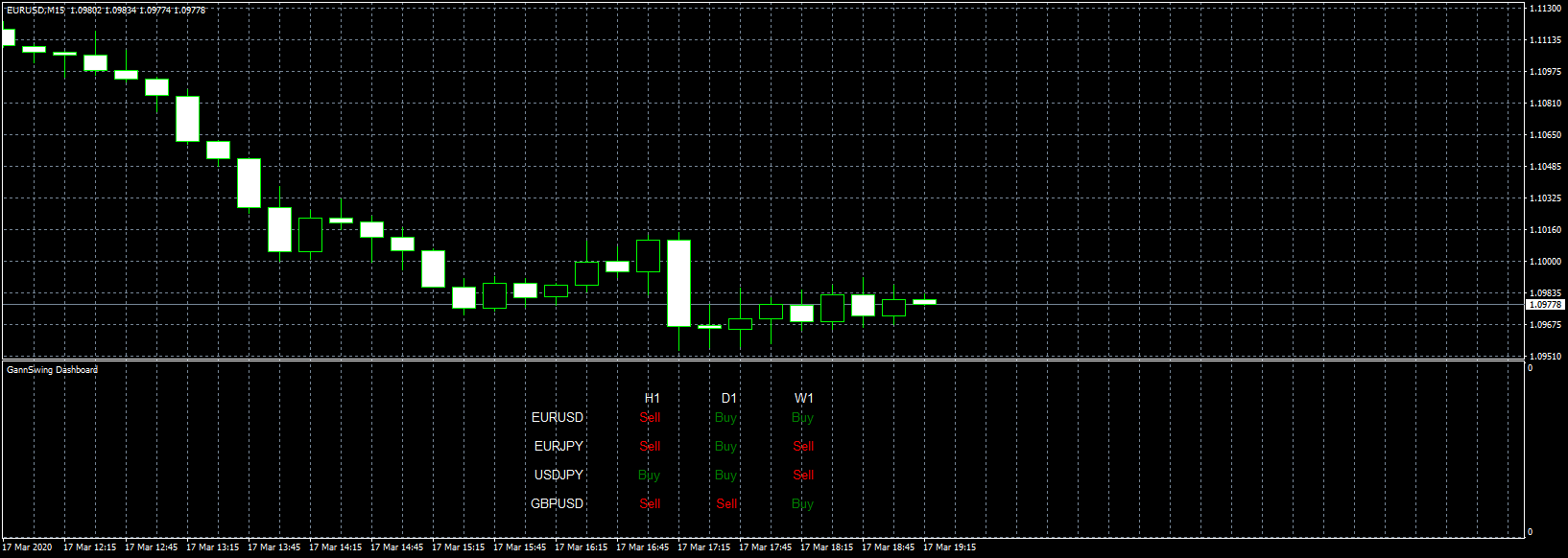
Task: Click the GBPUSD W1 Buy signal
Action: pos(803,503)
